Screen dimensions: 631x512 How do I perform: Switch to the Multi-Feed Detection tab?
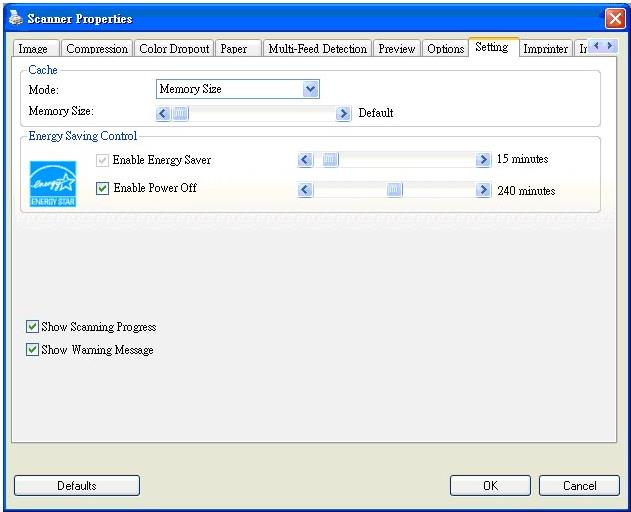(318, 49)
